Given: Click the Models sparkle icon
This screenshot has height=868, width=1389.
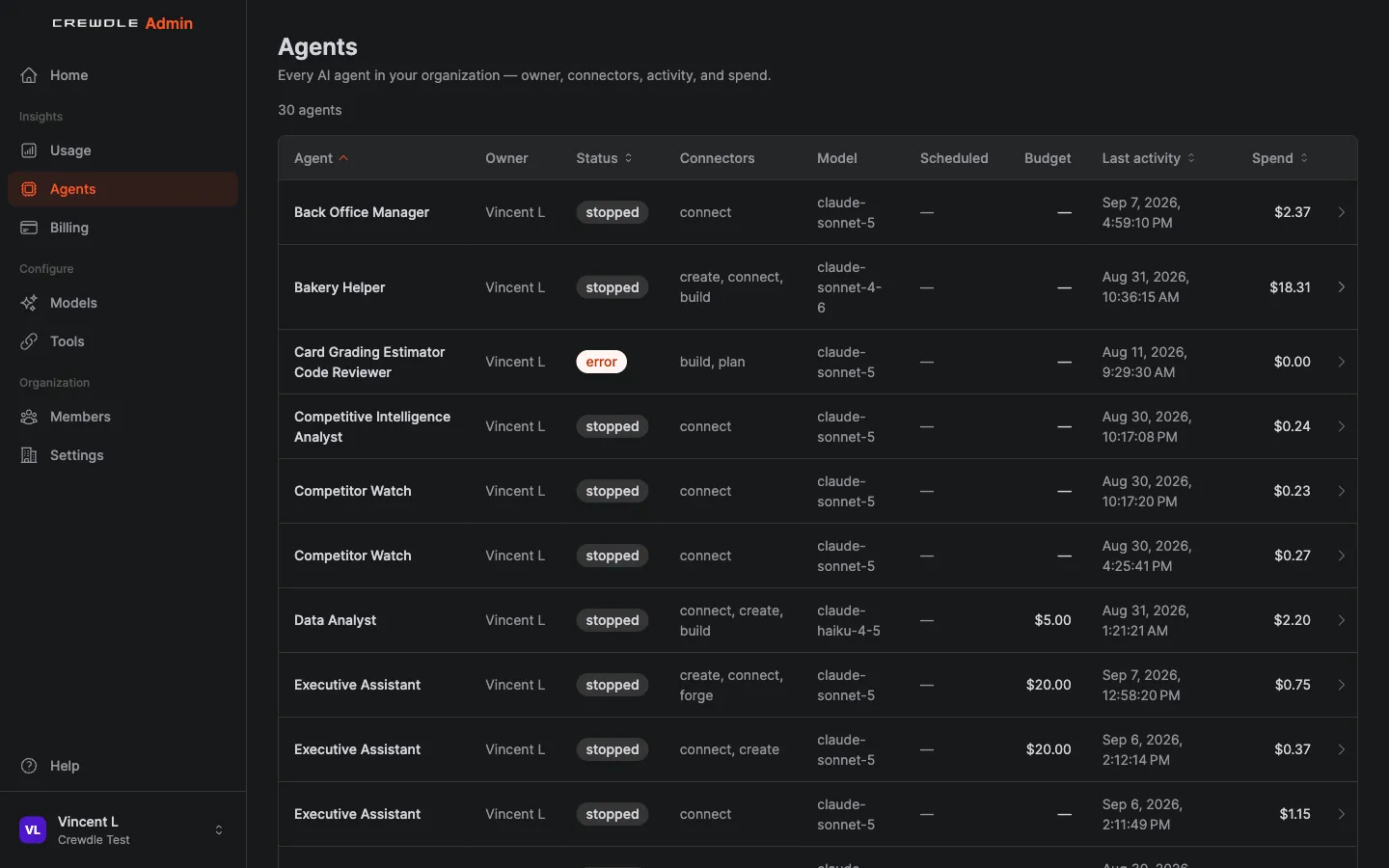Looking at the screenshot, I should (29, 303).
